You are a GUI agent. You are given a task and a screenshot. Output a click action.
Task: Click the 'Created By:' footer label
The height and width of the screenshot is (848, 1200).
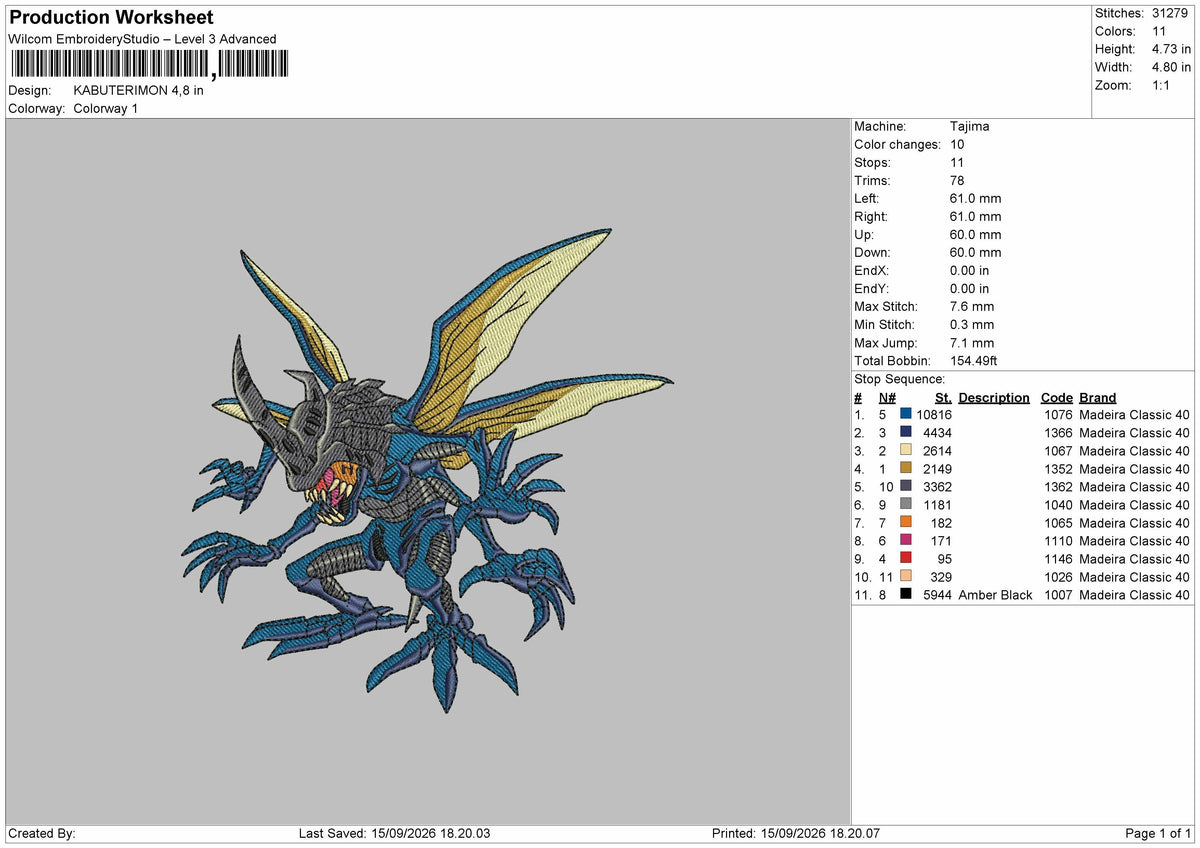pyautogui.click(x=42, y=834)
